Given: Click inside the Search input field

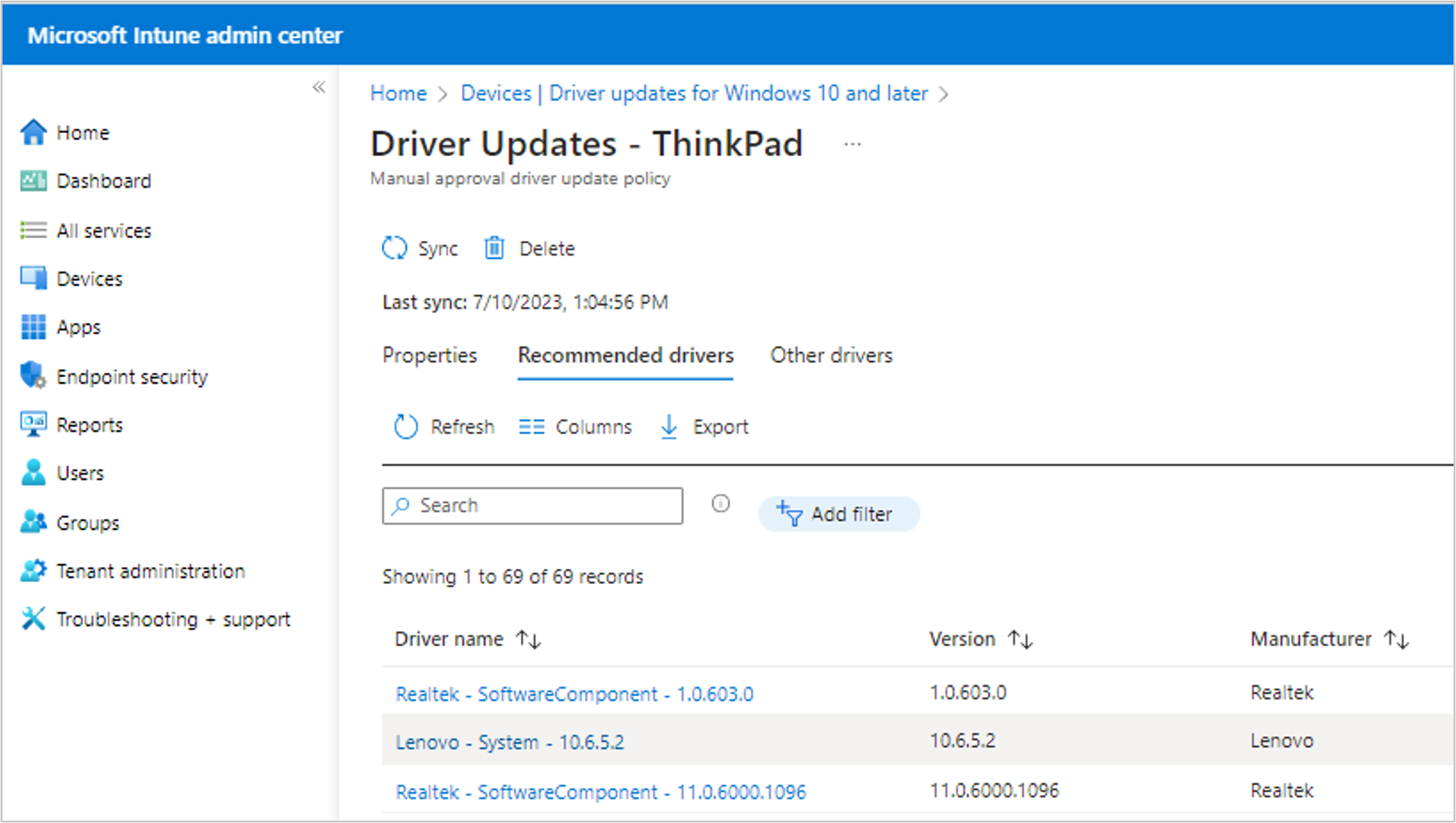Looking at the screenshot, I should pyautogui.click(x=532, y=506).
